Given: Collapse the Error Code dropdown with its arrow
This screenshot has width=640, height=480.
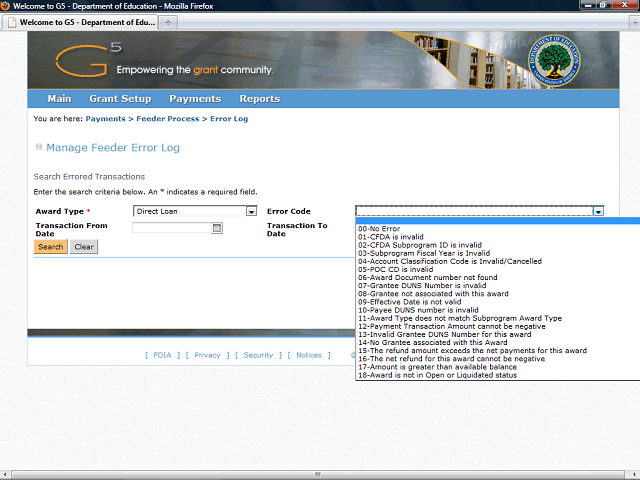Looking at the screenshot, I should [x=598, y=211].
